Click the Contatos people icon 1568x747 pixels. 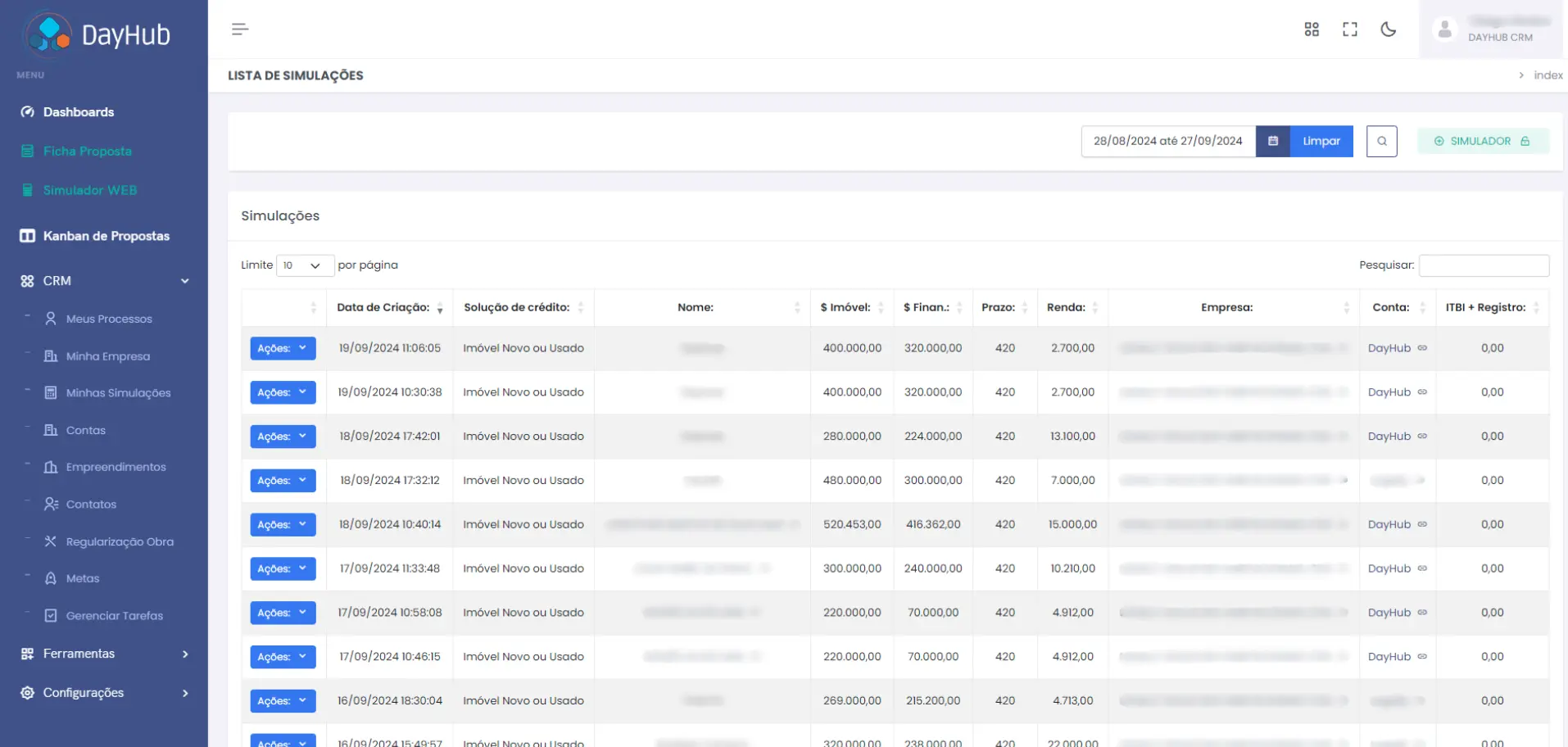click(51, 505)
